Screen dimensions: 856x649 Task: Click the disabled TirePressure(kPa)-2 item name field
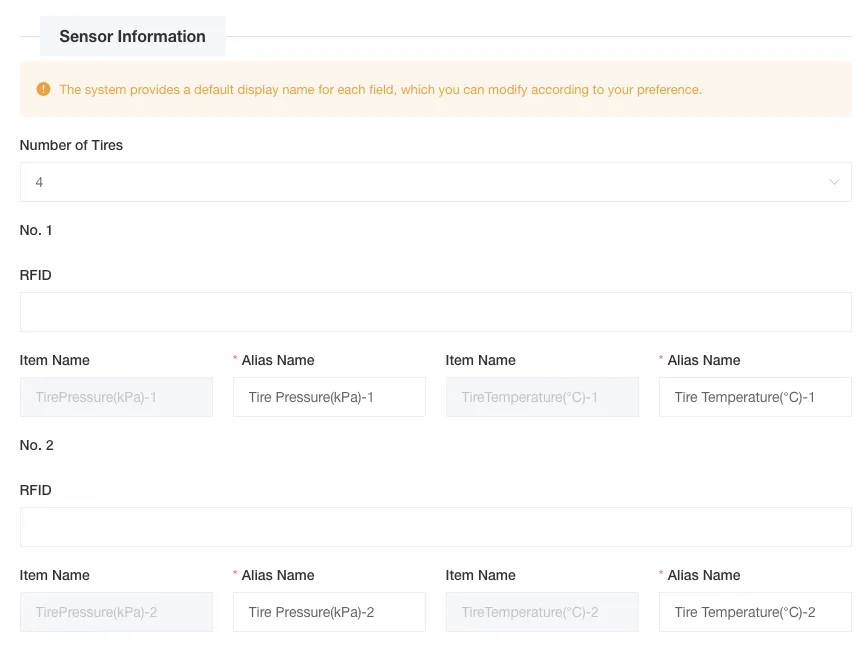coord(116,612)
